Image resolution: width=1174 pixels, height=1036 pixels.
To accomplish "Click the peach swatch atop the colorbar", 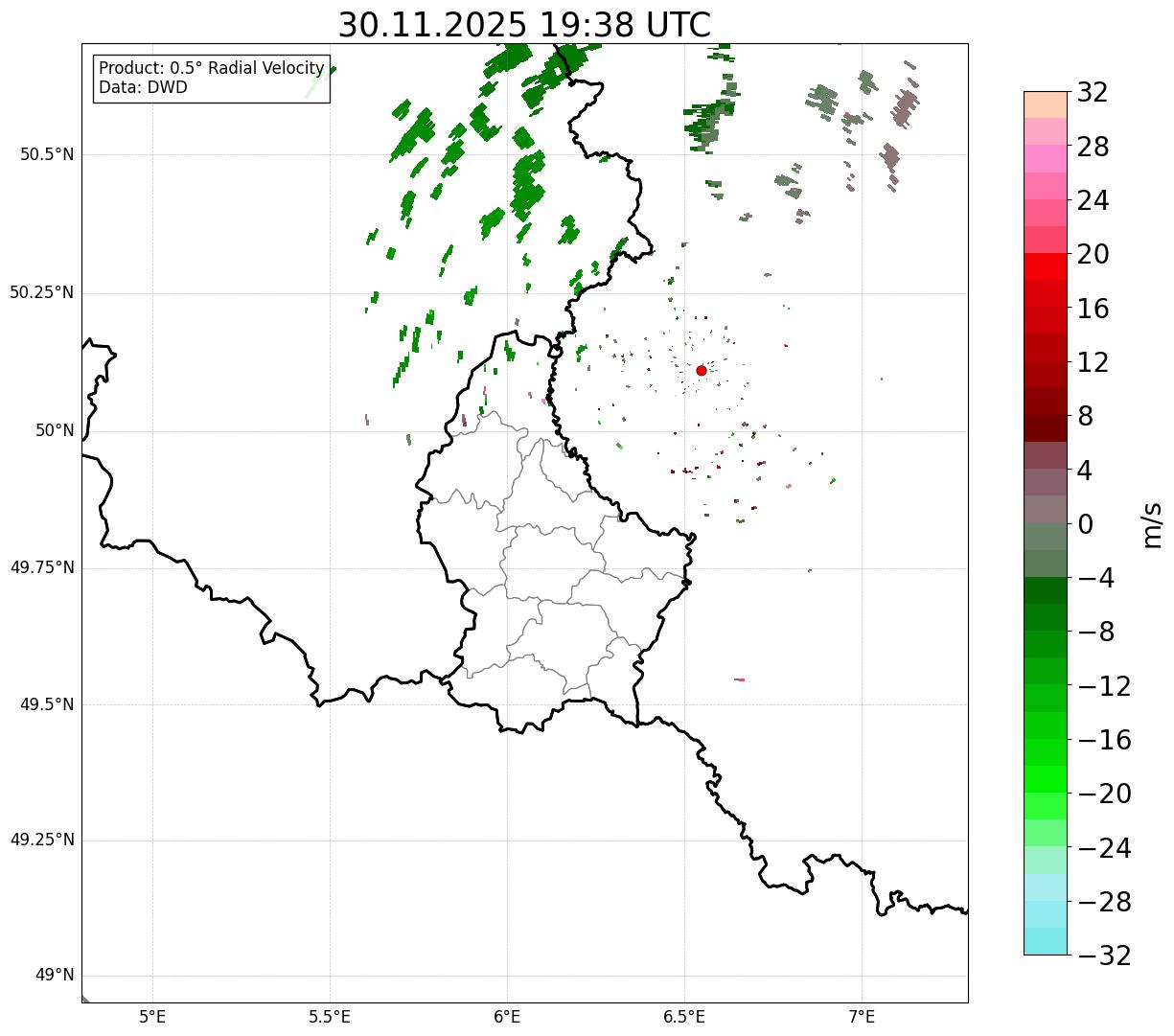I will point(1046,104).
